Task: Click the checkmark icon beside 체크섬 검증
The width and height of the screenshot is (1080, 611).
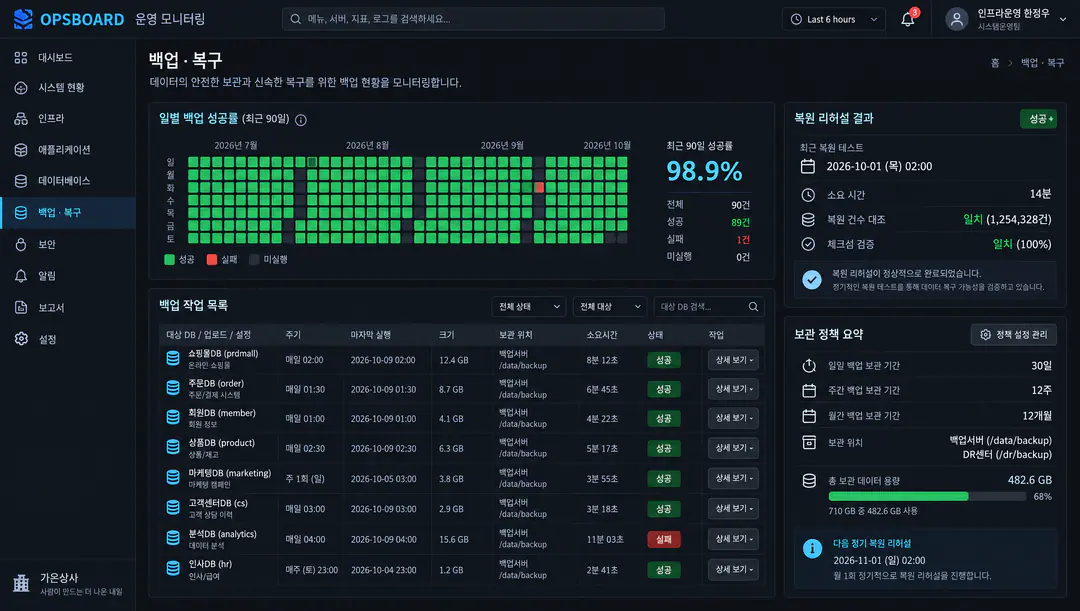Action: (x=808, y=244)
